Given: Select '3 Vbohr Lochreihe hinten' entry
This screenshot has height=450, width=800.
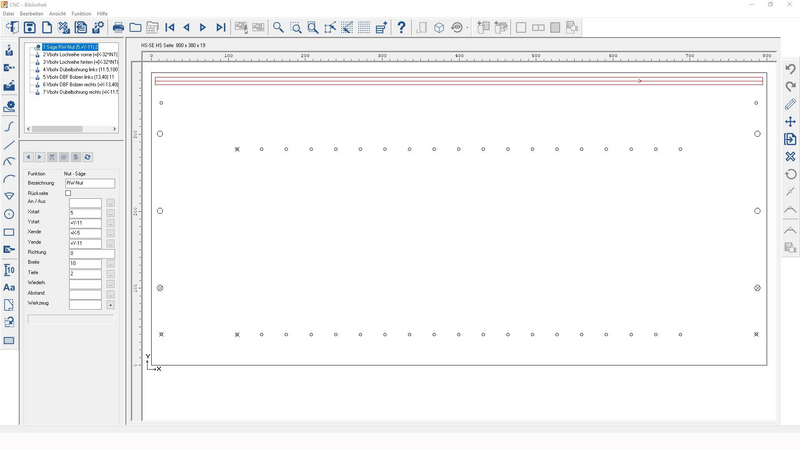Looking at the screenshot, I should pyautogui.click(x=80, y=62).
